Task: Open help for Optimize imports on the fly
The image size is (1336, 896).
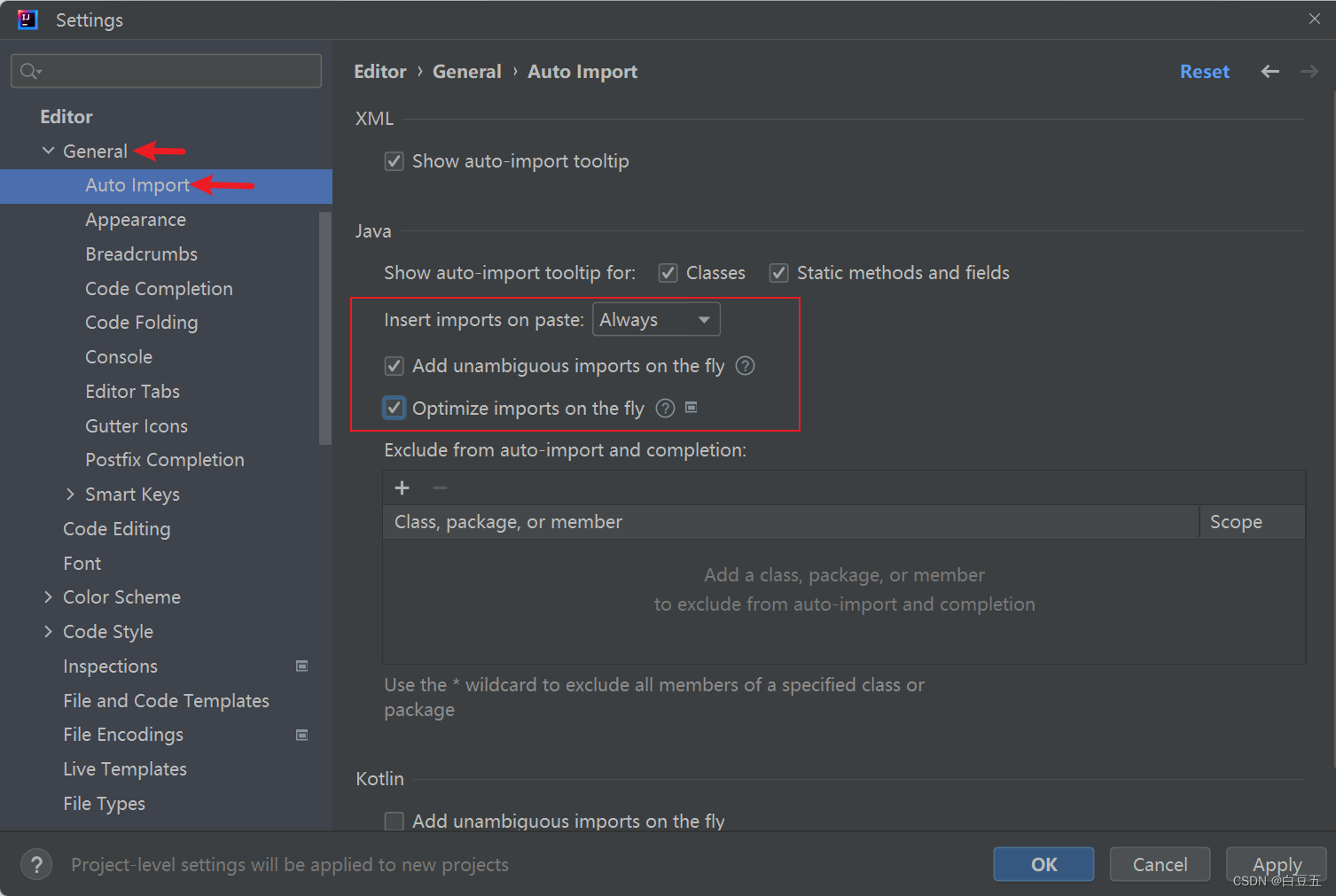Action: tap(665, 409)
